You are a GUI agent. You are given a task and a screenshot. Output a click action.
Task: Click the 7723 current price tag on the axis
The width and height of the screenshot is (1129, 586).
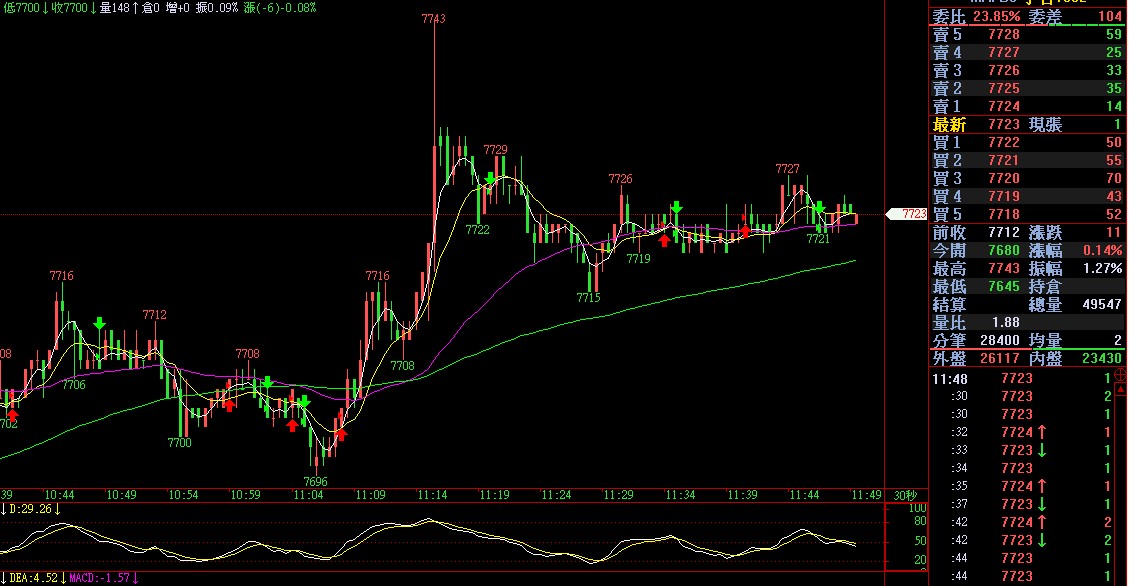[x=907, y=214]
